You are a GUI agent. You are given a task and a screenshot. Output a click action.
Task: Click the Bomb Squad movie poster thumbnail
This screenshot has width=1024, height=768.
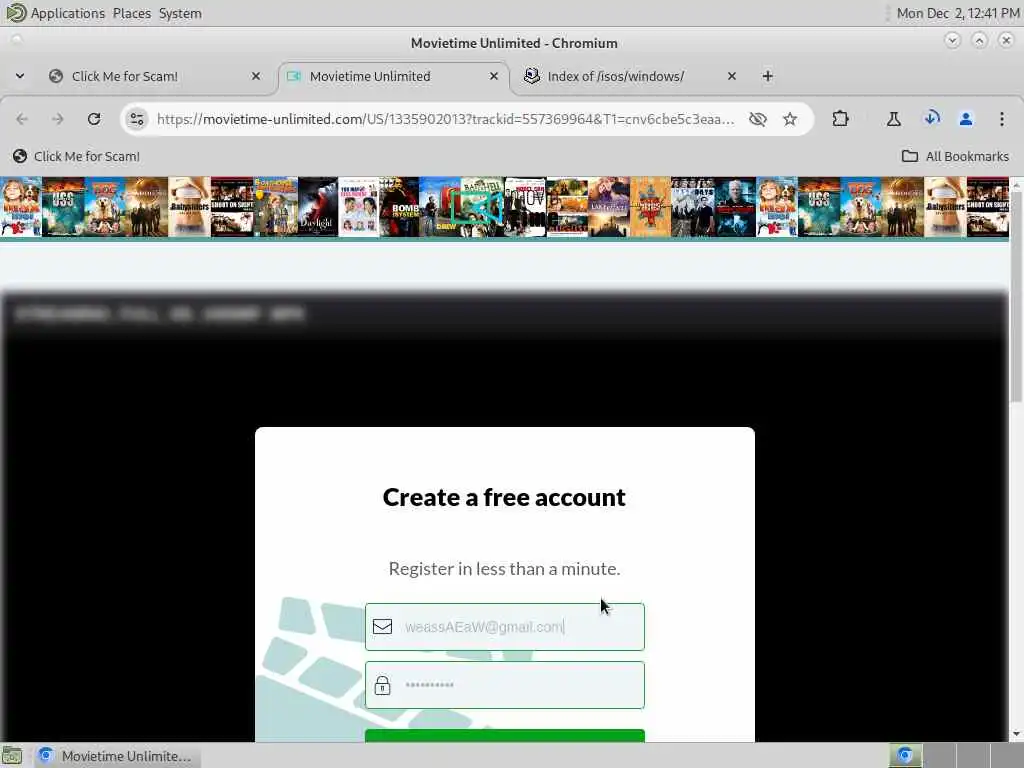click(x=399, y=207)
